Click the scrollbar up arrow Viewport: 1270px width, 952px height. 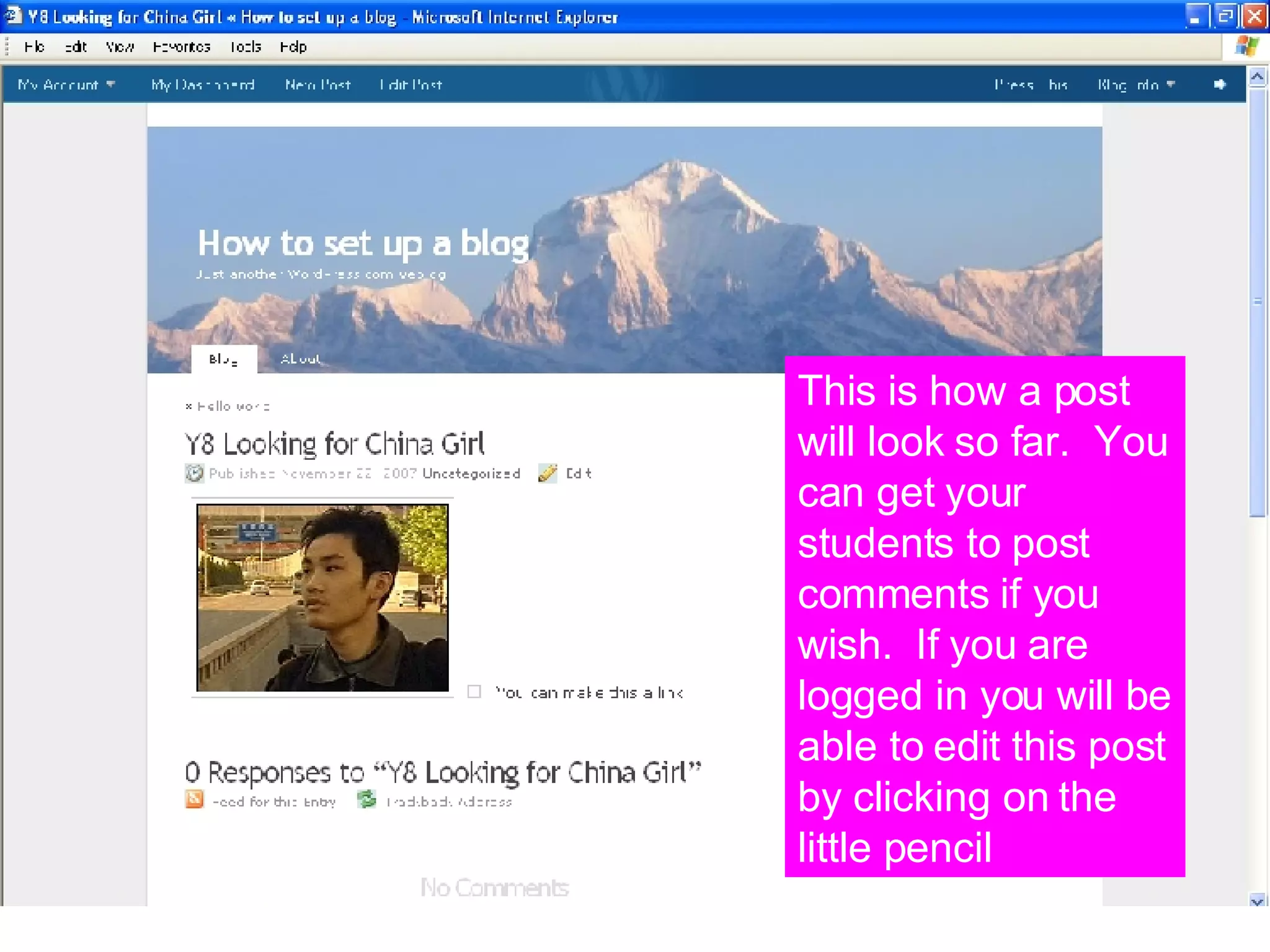coord(1258,77)
